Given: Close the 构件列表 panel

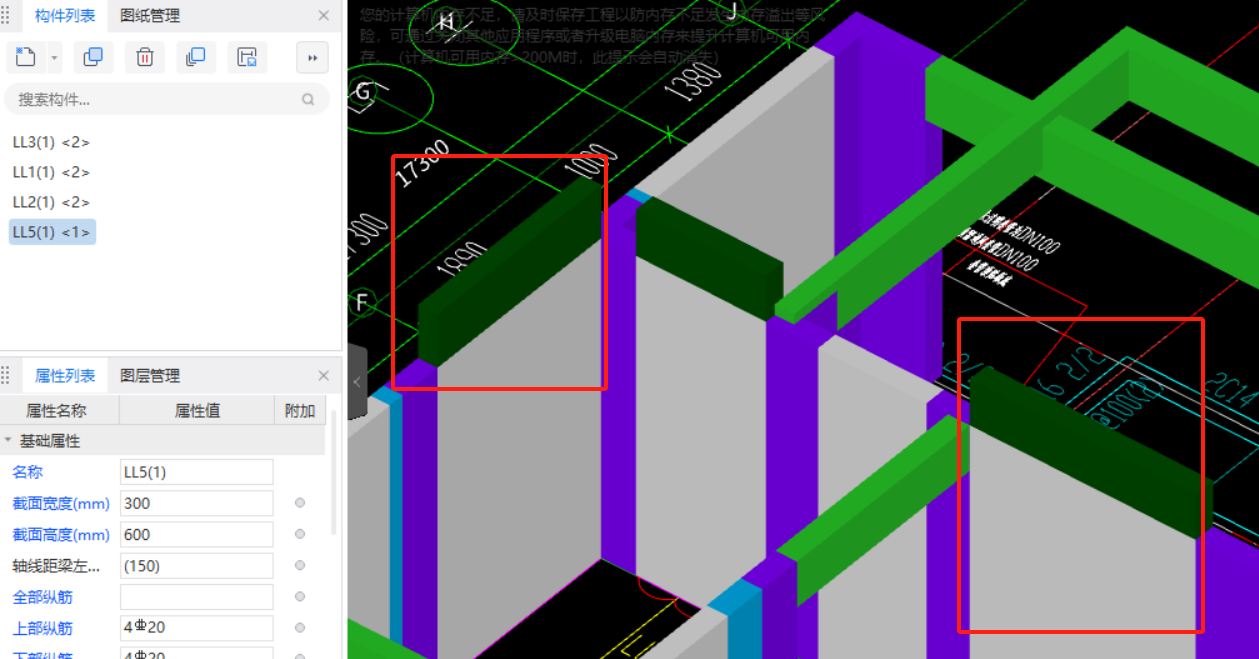Looking at the screenshot, I should coord(323,16).
